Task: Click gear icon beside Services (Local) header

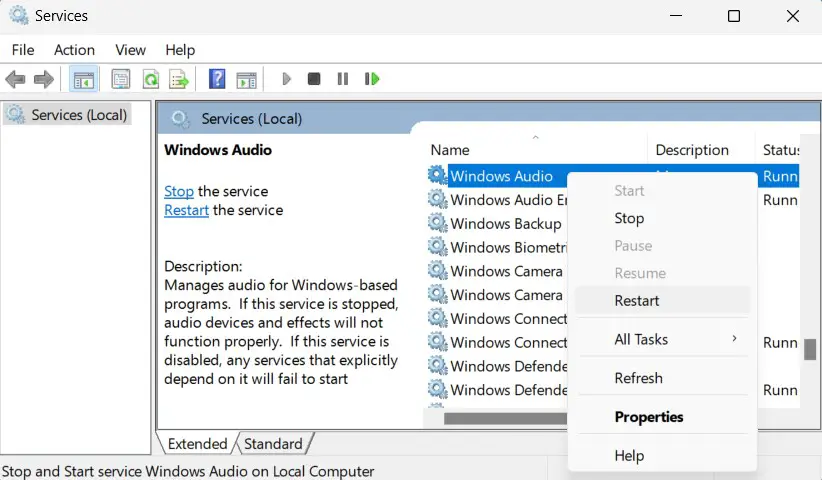Action: (x=180, y=119)
